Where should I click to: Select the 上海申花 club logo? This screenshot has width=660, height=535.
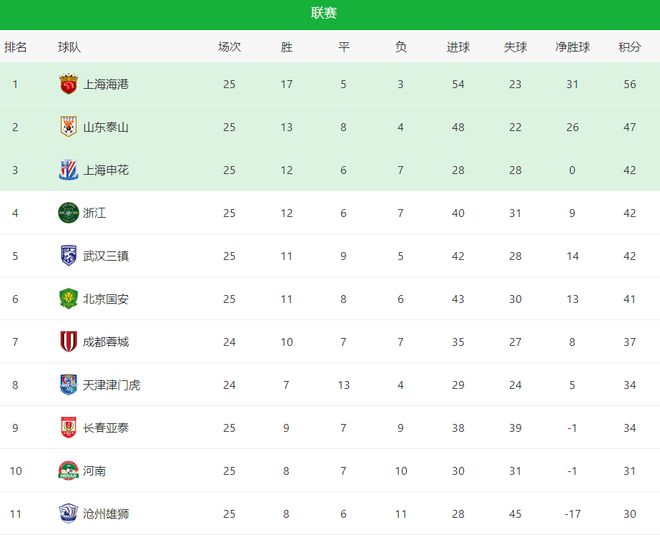coord(68,170)
